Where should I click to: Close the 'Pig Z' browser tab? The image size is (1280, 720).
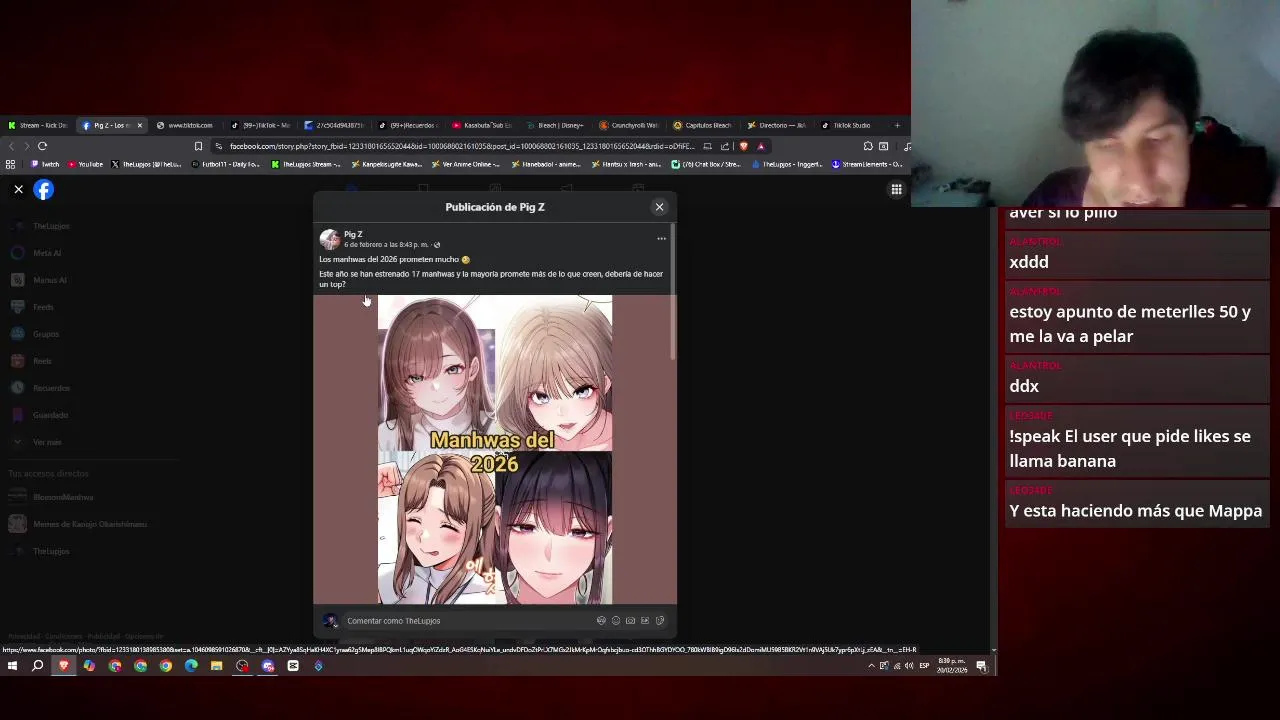(x=140, y=125)
